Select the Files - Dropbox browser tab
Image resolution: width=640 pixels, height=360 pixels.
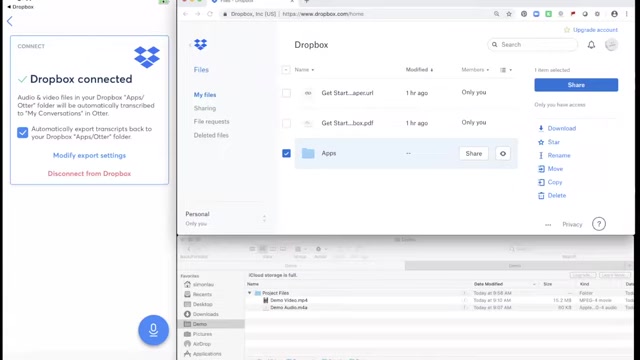click(252, 2)
